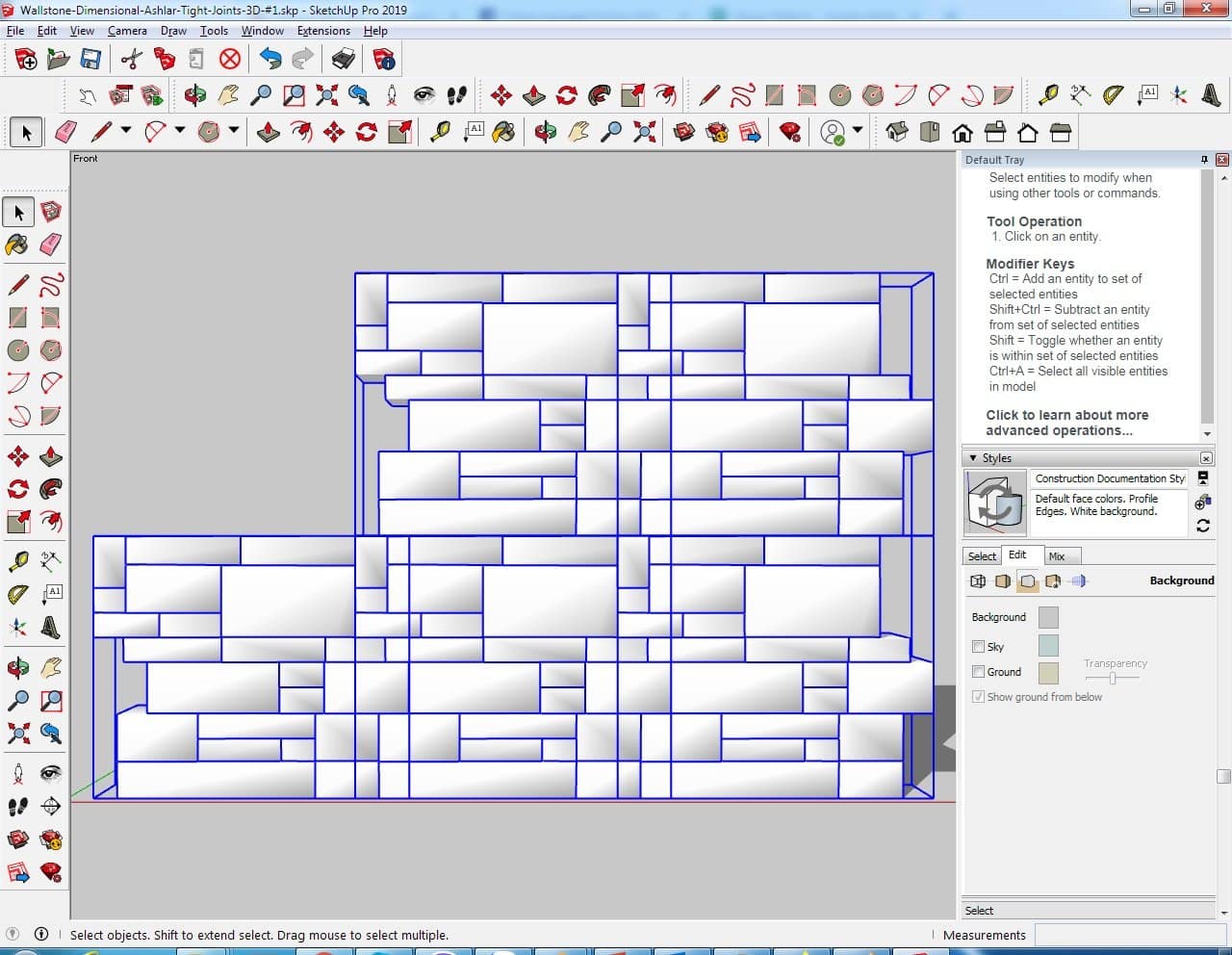
Task: Toggle Show ground from below checkbox
Action: 978,697
